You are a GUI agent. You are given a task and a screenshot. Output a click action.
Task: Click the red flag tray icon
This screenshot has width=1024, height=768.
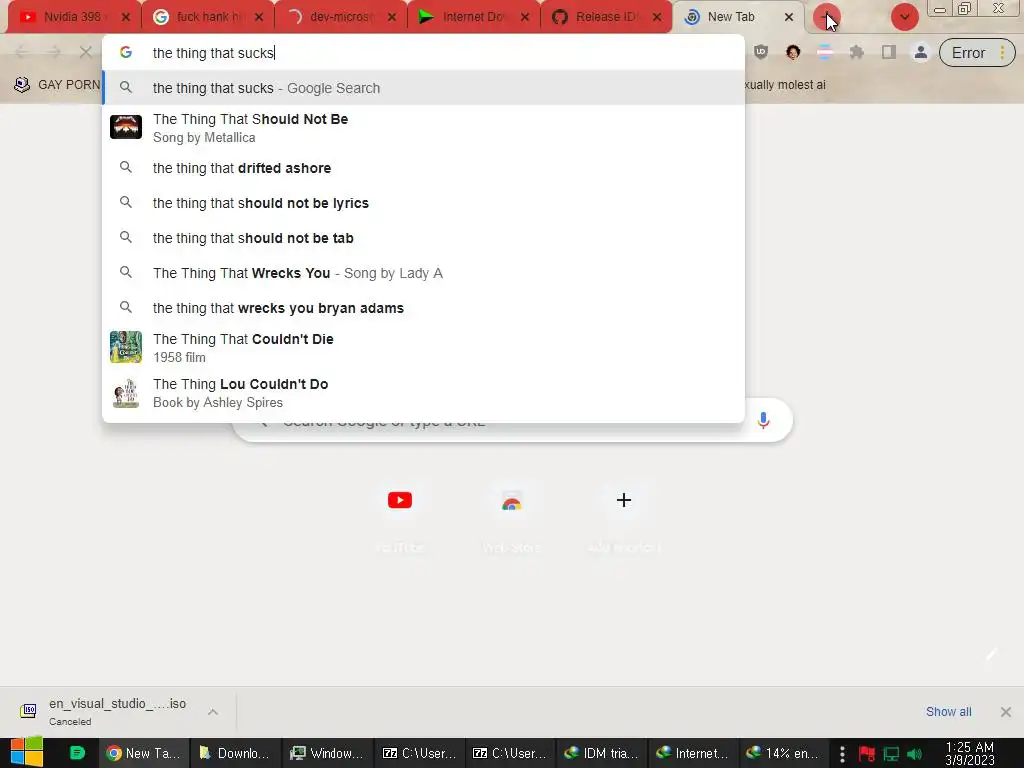pos(867,754)
